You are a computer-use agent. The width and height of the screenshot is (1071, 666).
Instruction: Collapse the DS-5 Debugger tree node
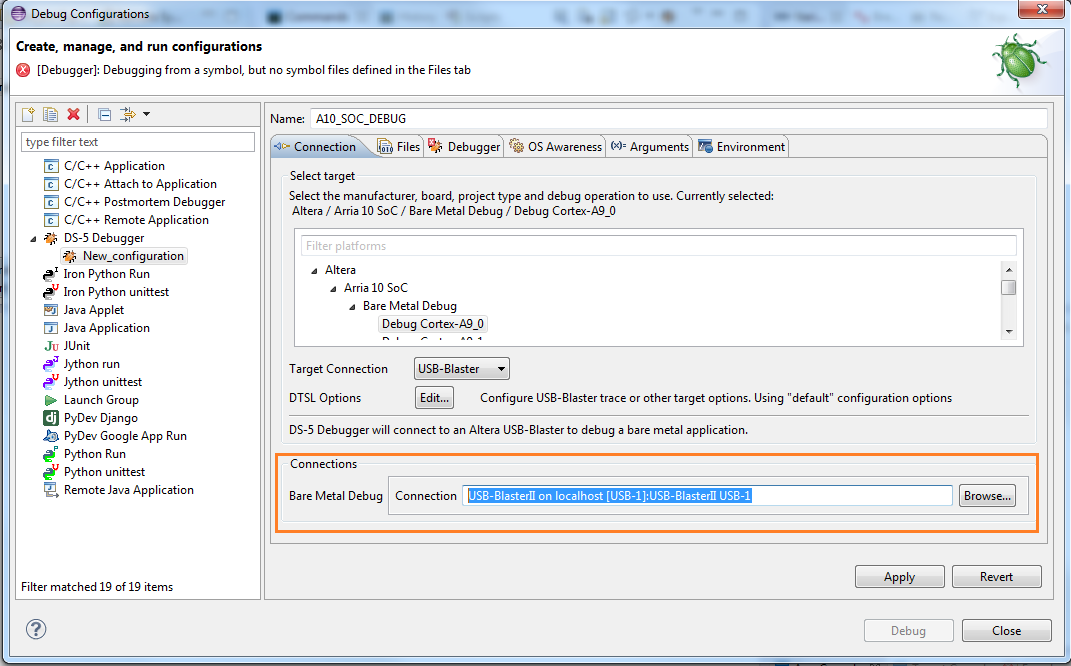click(33, 238)
